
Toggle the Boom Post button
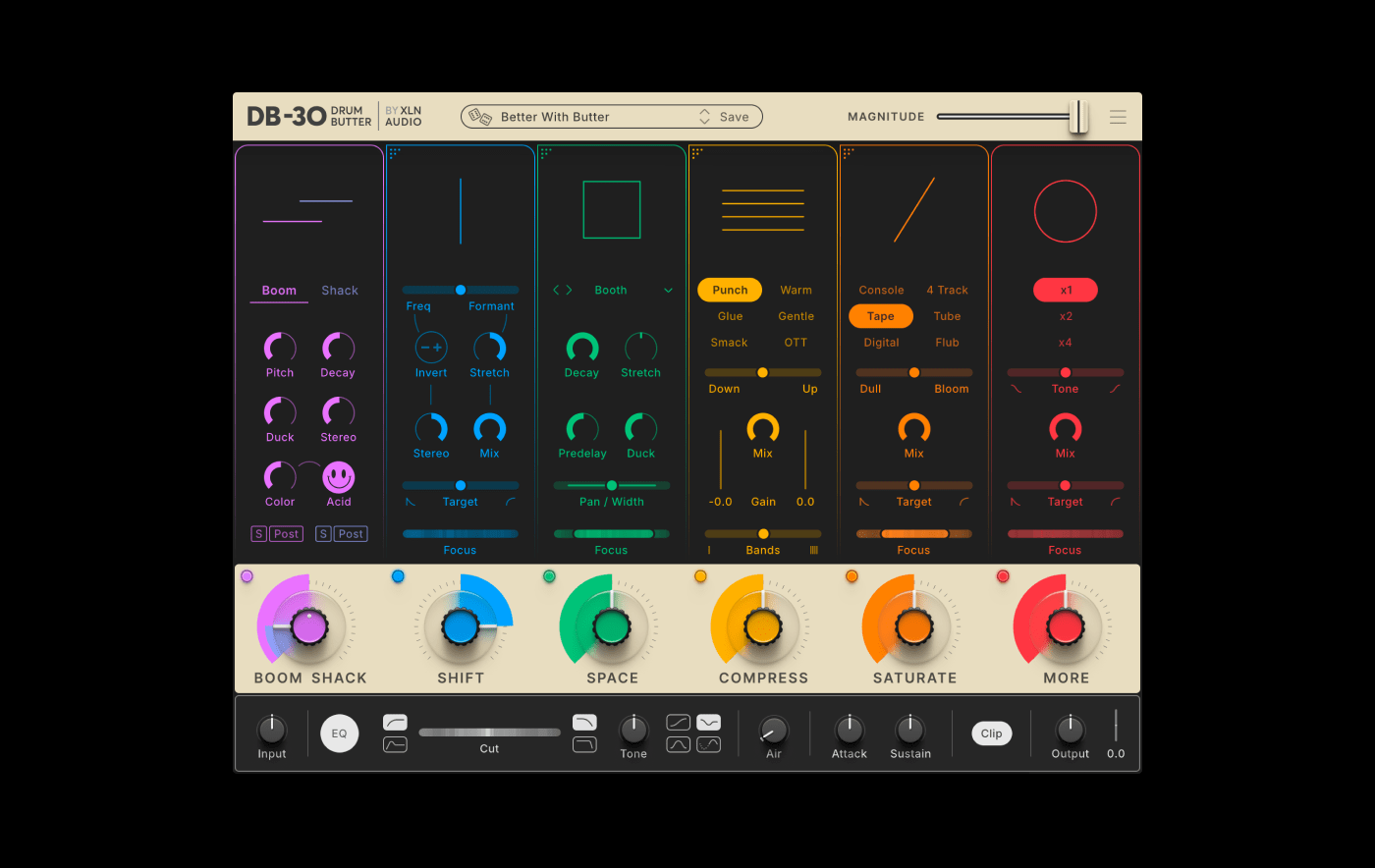(287, 534)
